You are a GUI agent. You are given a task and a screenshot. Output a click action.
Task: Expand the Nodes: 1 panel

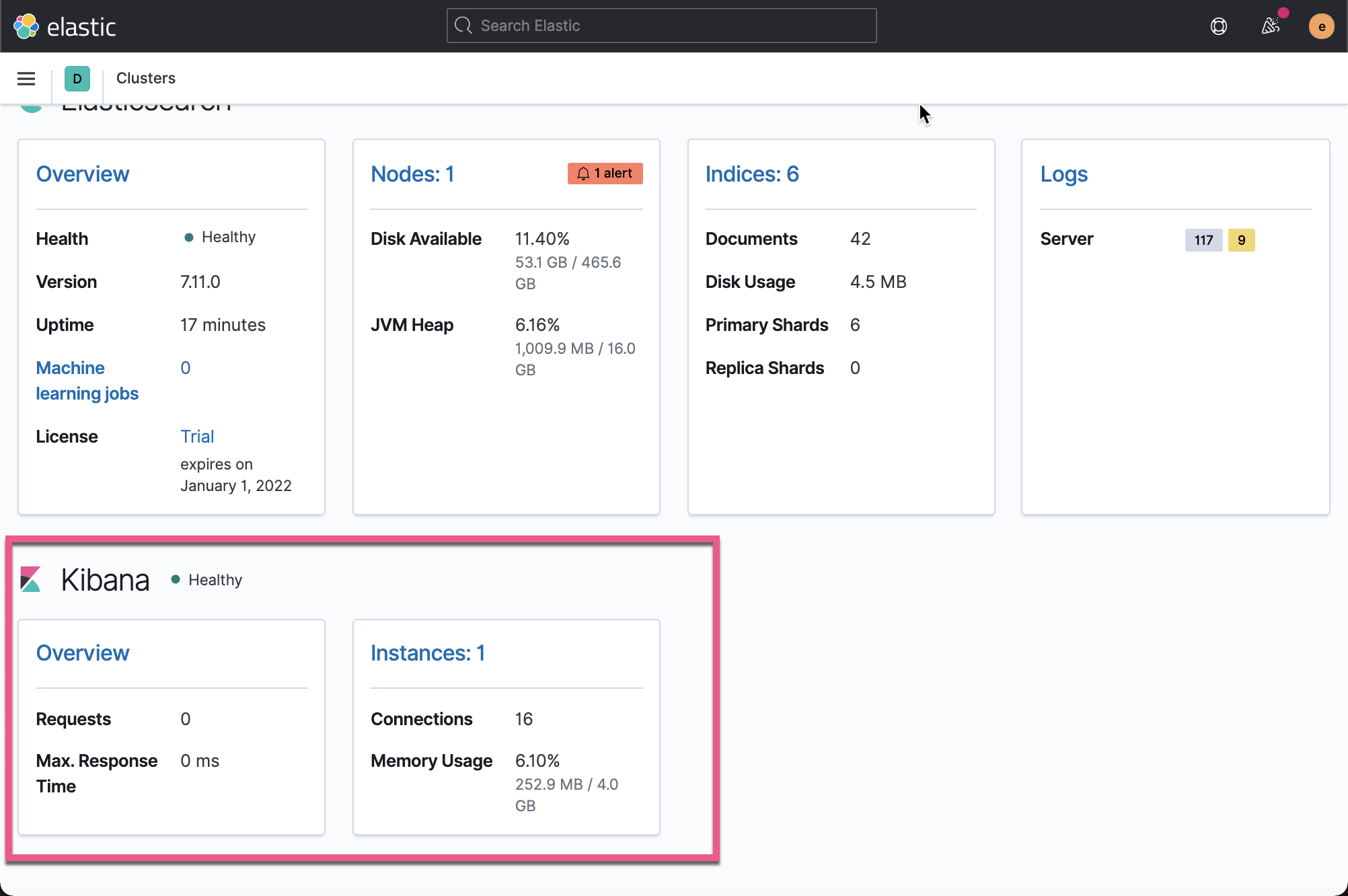click(x=412, y=174)
